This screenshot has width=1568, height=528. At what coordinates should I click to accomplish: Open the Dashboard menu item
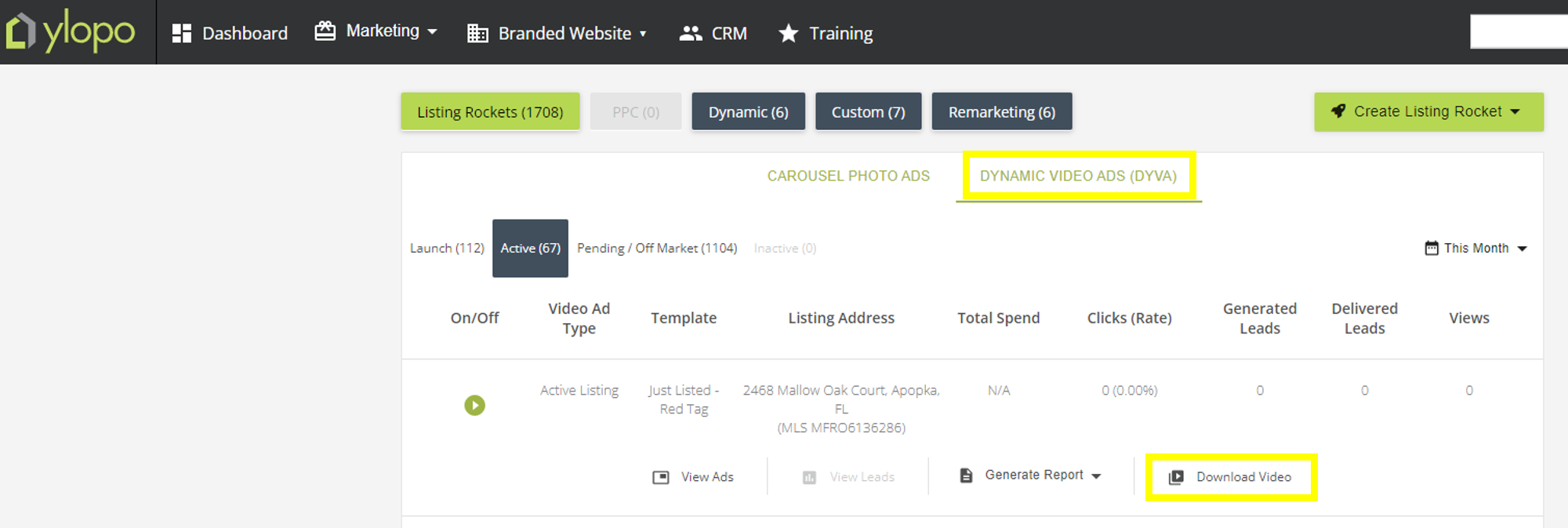(230, 33)
